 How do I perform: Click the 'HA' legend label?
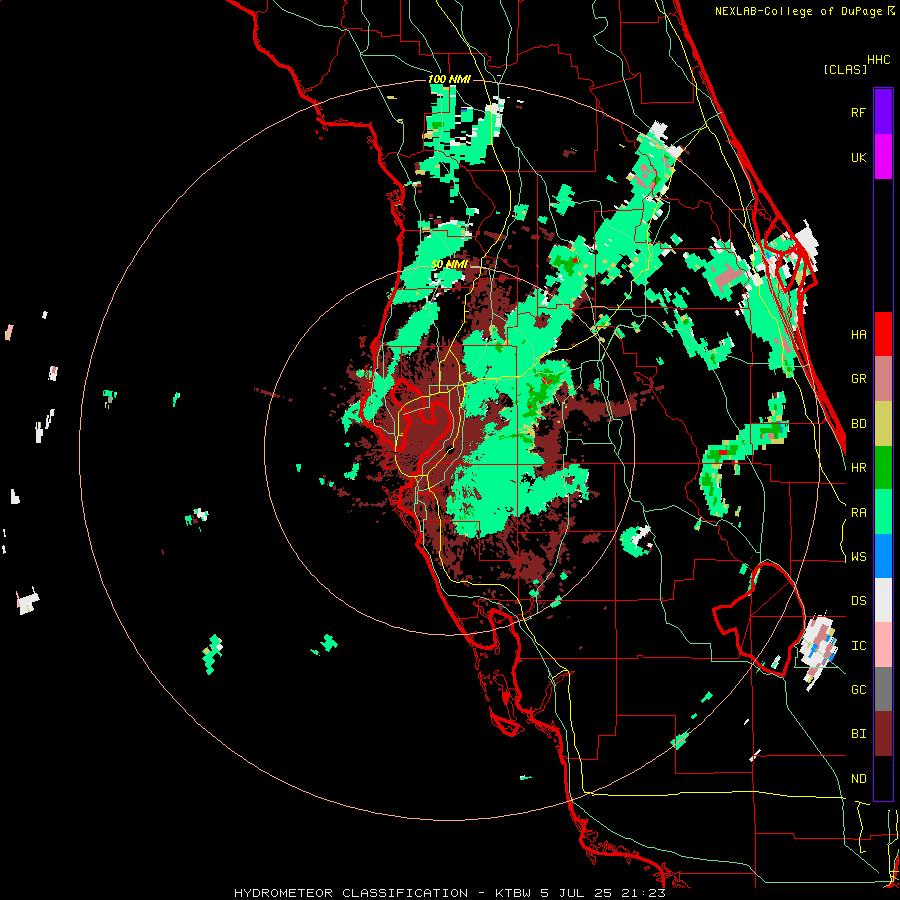coord(858,335)
